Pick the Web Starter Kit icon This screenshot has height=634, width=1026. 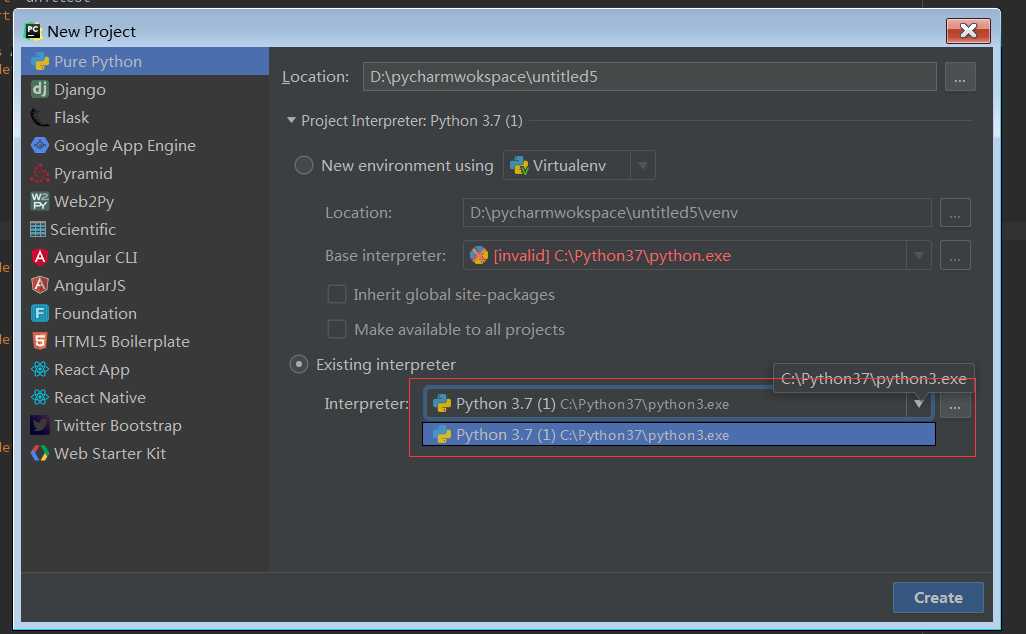[39, 453]
